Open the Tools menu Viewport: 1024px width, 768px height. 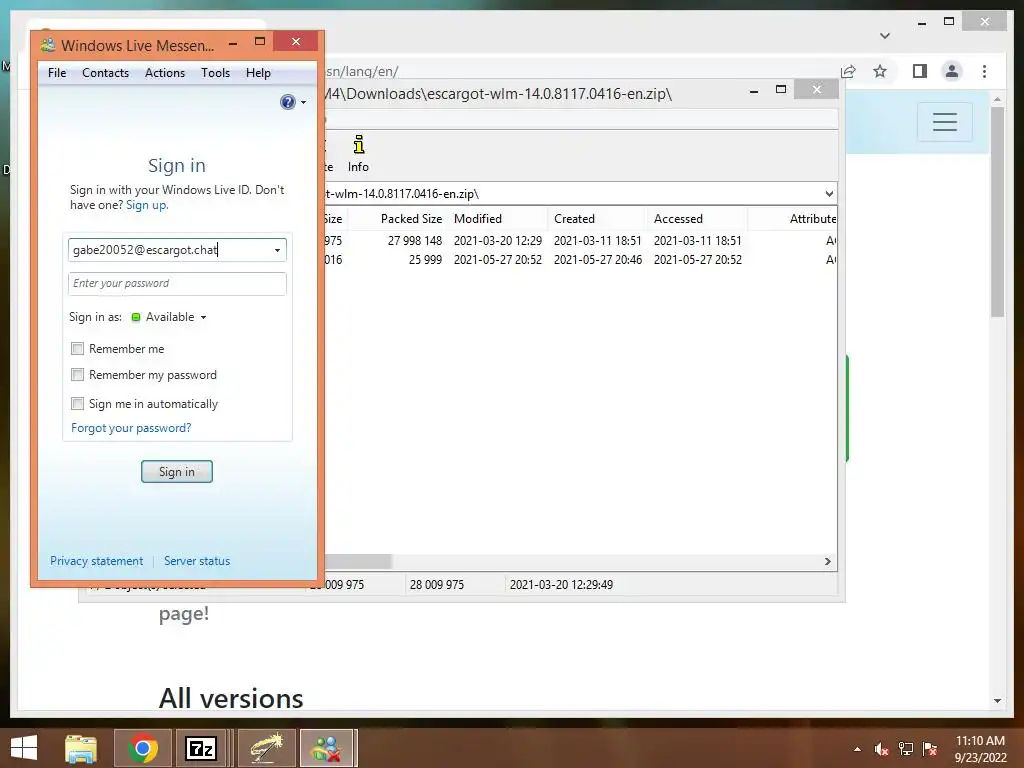pyautogui.click(x=216, y=72)
